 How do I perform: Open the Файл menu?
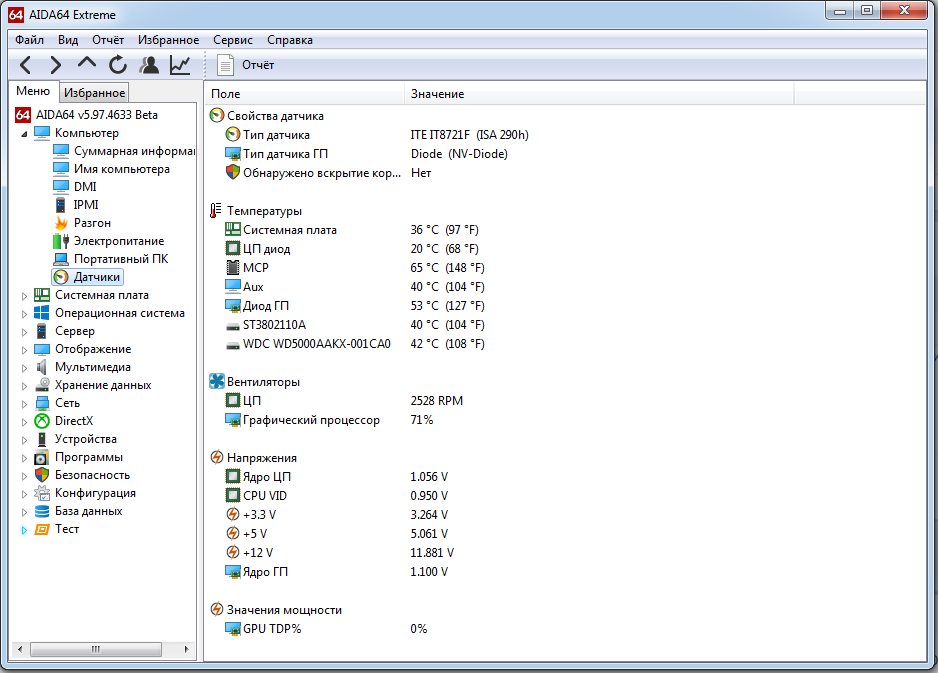pos(30,40)
